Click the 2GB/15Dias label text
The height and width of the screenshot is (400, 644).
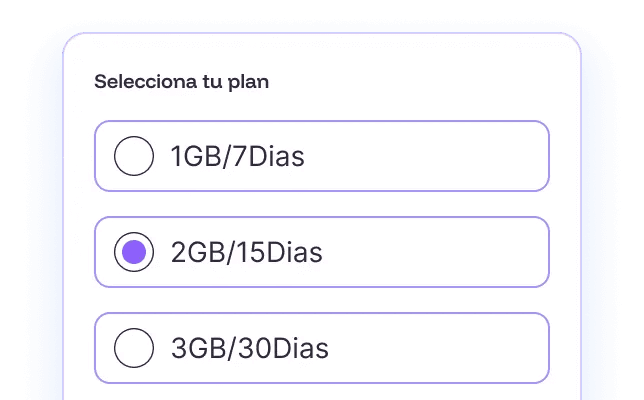(x=246, y=252)
